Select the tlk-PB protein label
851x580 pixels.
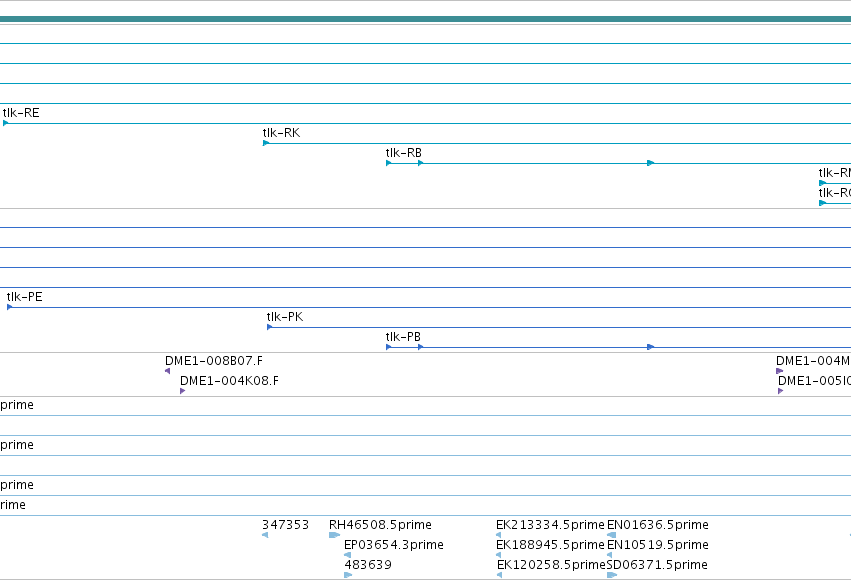tap(403, 337)
